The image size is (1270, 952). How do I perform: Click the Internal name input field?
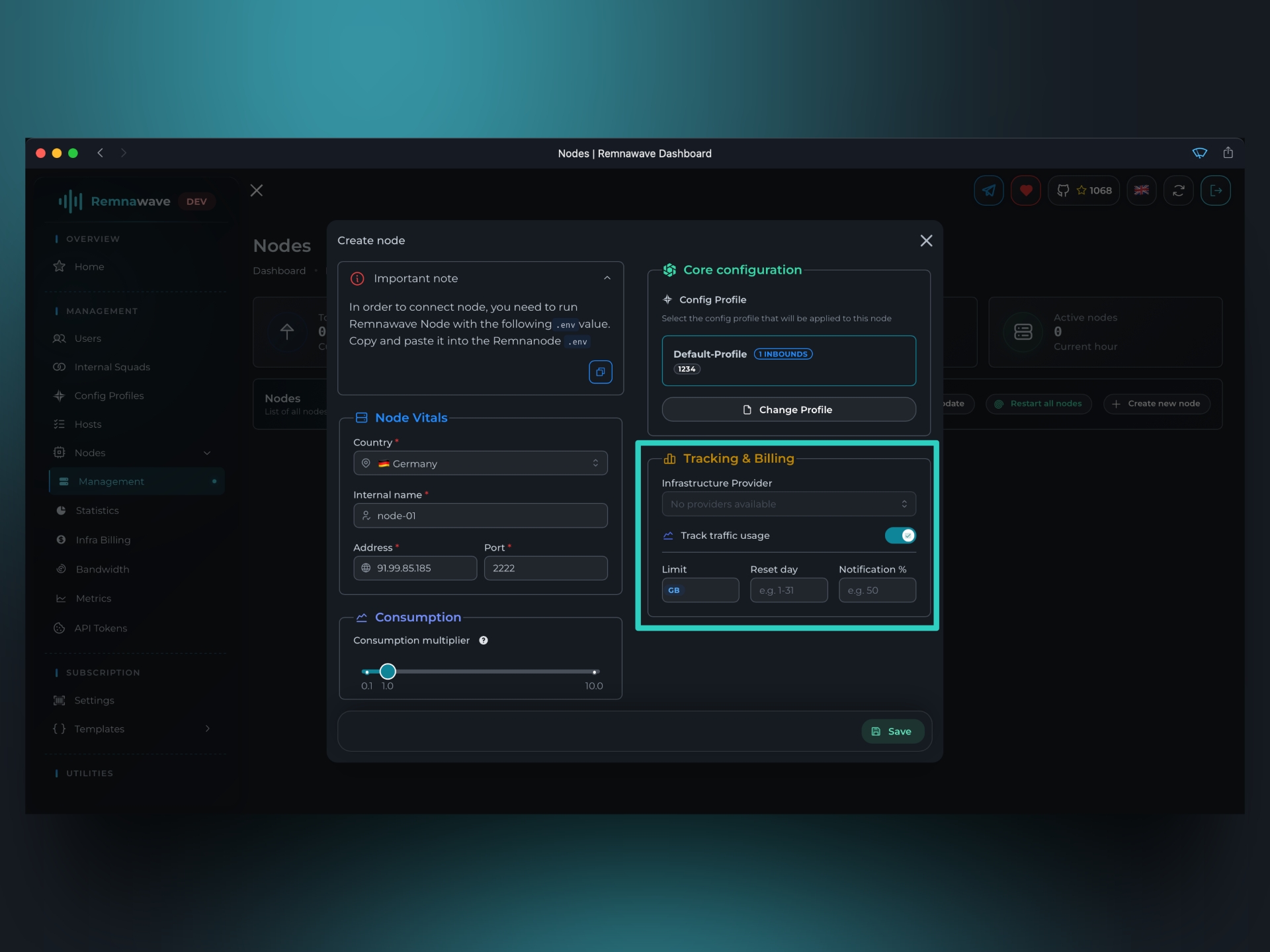(x=480, y=516)
